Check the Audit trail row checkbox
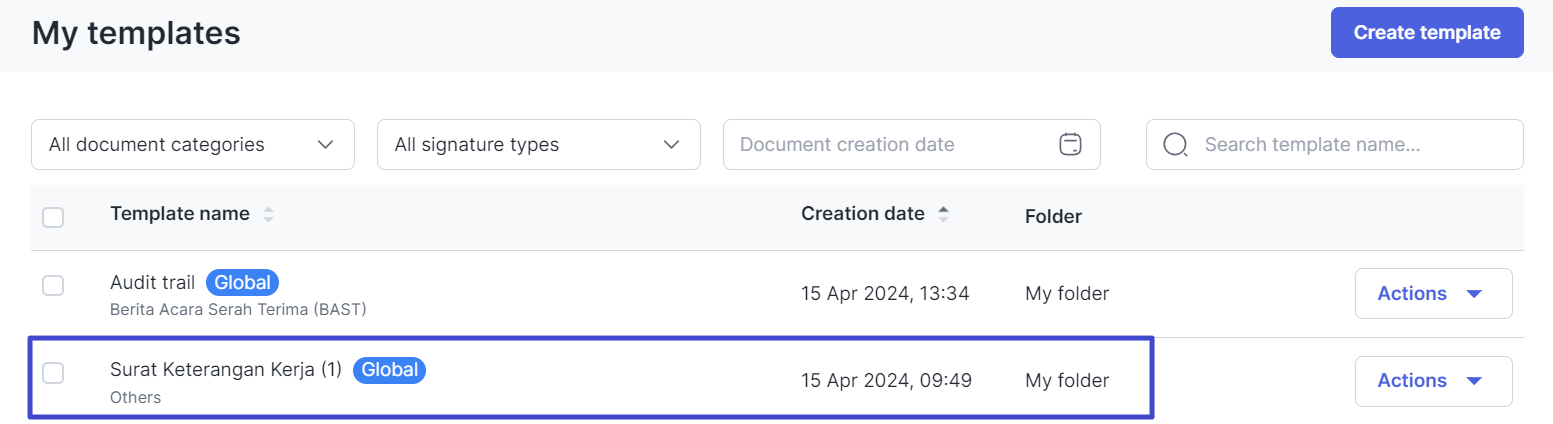This screenshot has width=1553, height=424. click(x=53, y=285)
